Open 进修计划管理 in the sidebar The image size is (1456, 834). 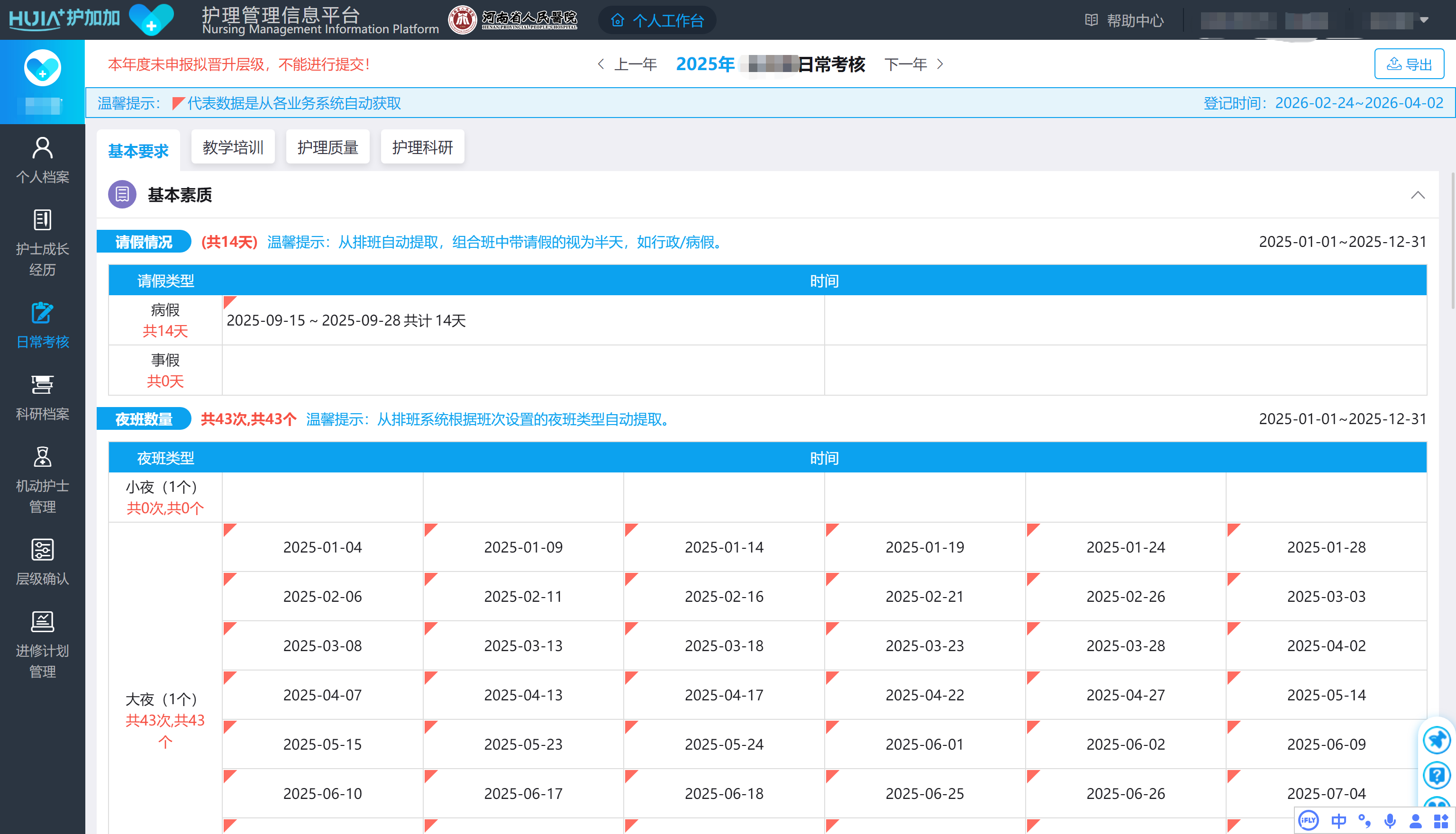[42, 644]
